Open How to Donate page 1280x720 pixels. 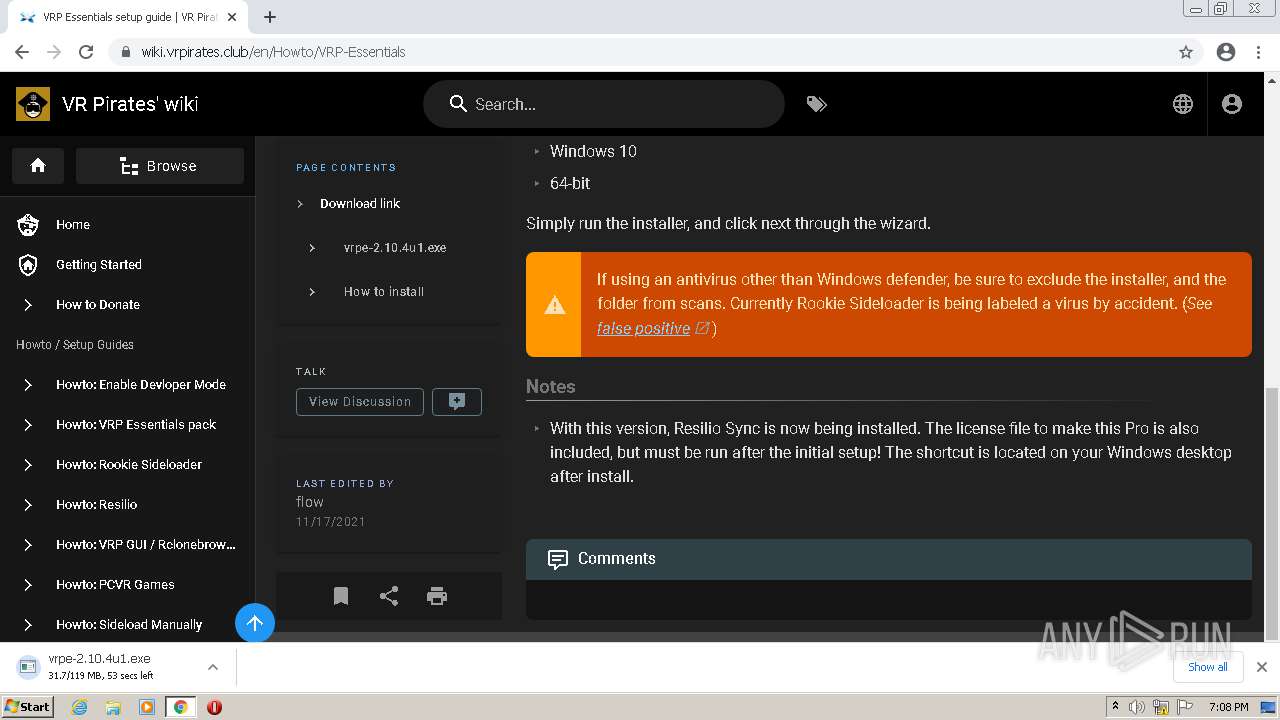pyautogui.click(x=98, y=305)
